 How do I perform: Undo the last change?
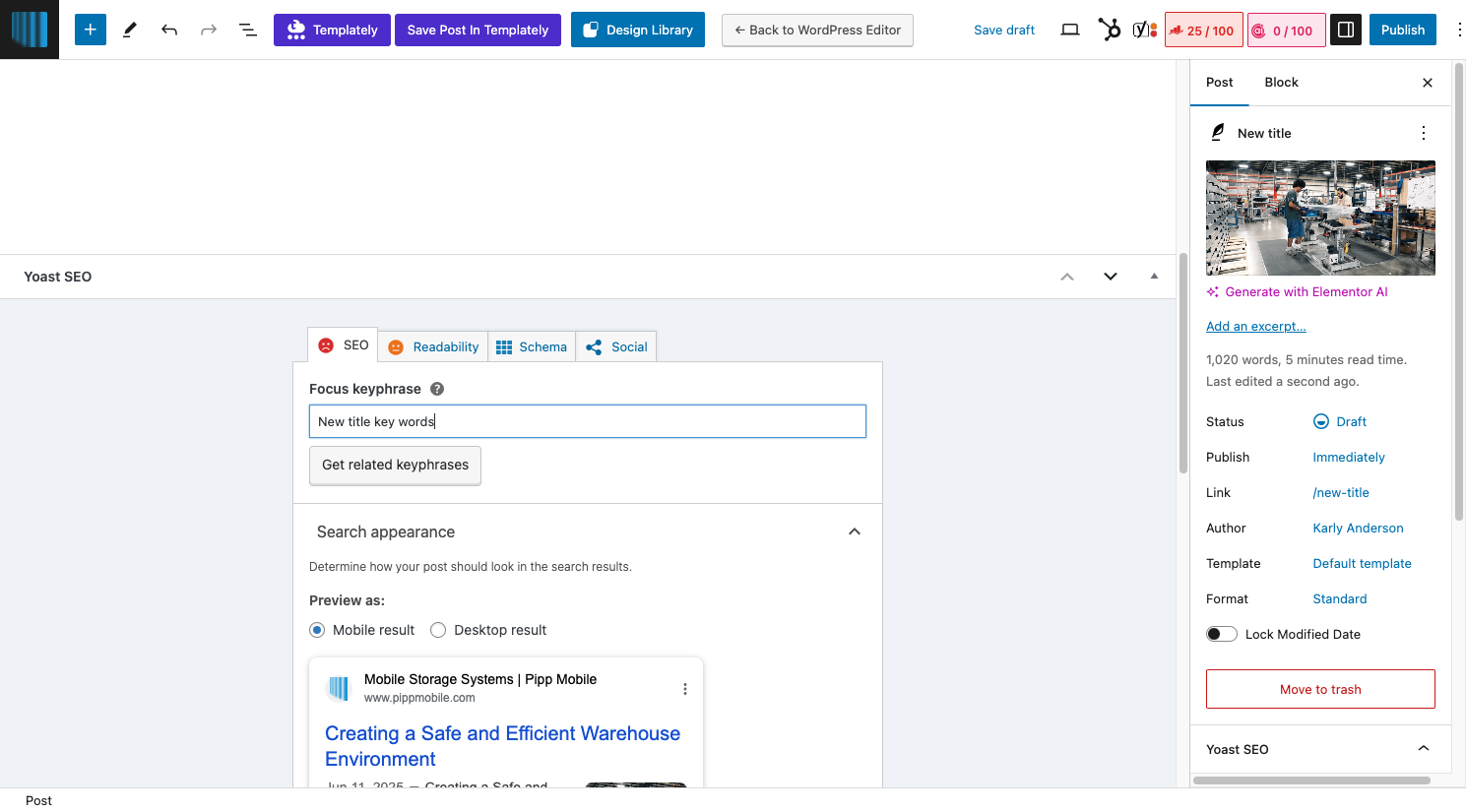[x=169, y=30]
